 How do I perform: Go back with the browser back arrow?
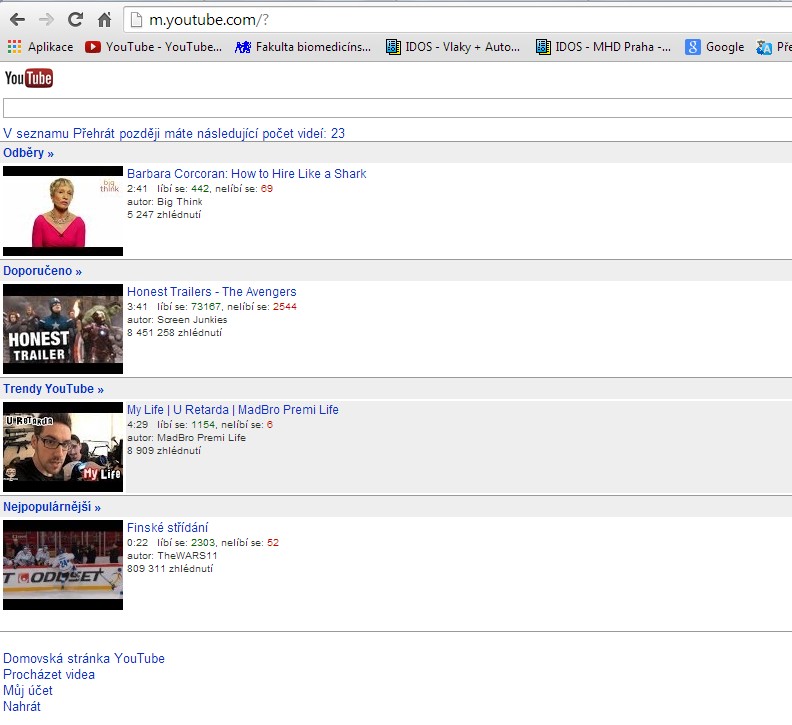pyautogui.click(x=17, y=20)
